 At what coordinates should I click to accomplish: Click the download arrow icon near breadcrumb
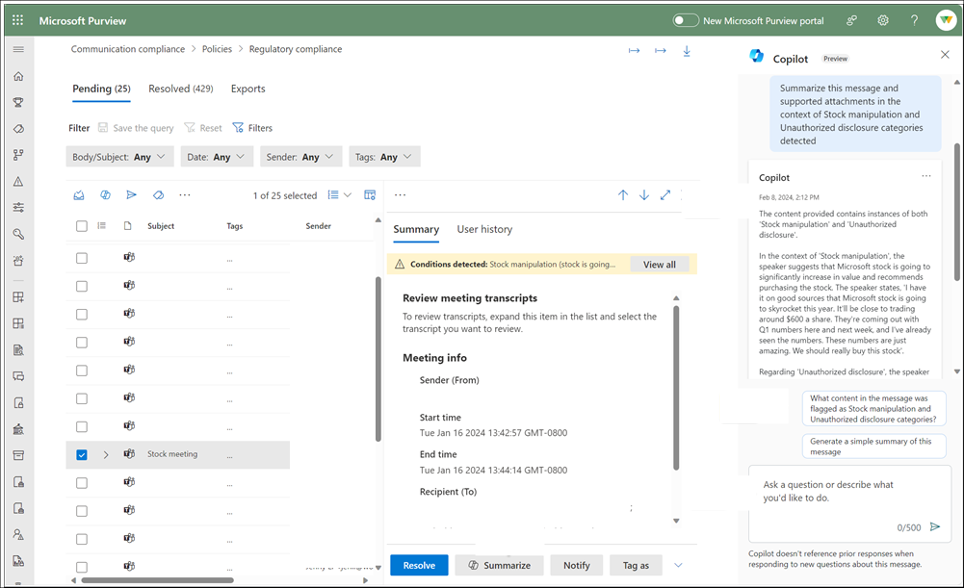(x=687, y=51)
